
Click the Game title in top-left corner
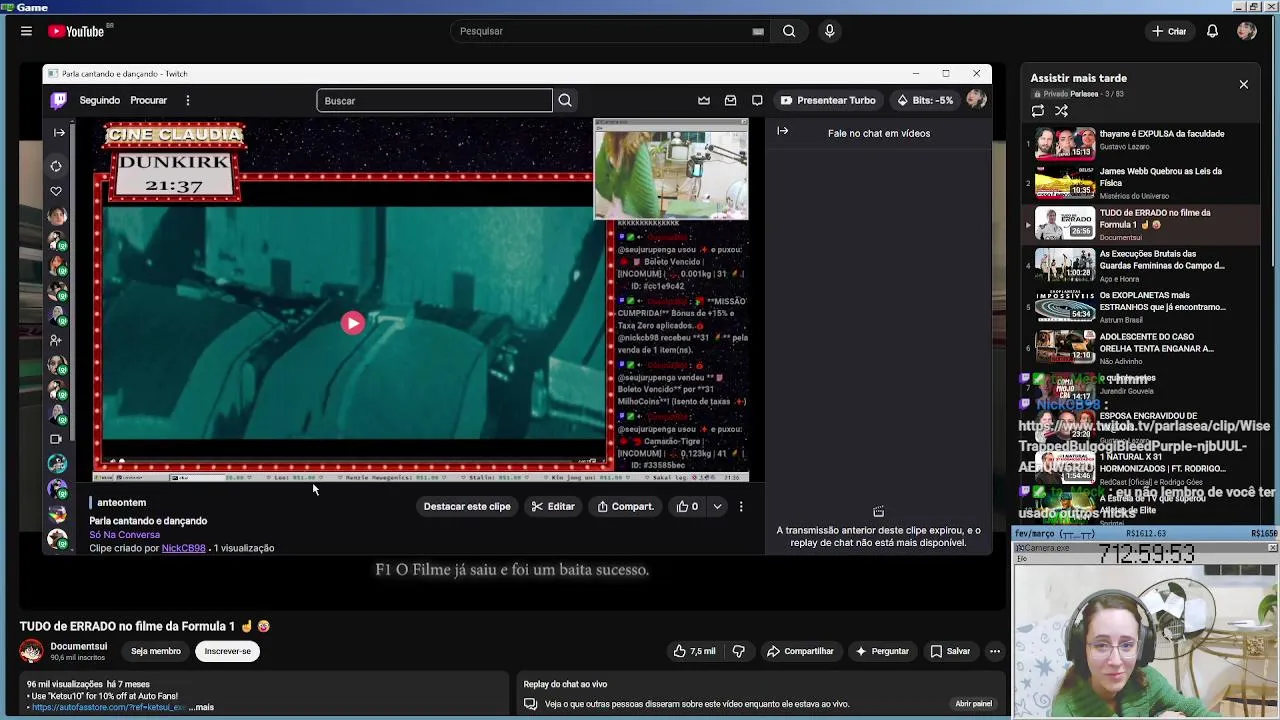(x=32, y=7)
